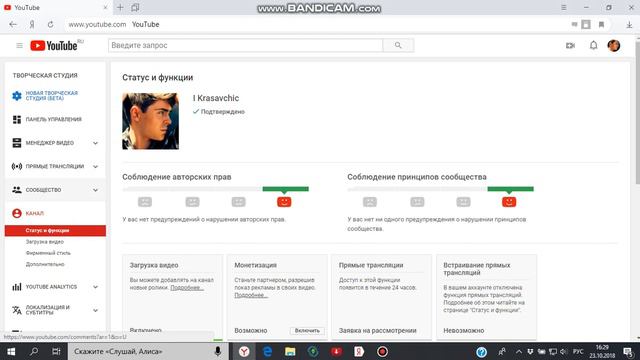This screenshot has height=360, width=640.
Task: Open the Подробнее link in Монетизация card
Action: [x=251, y=295]
